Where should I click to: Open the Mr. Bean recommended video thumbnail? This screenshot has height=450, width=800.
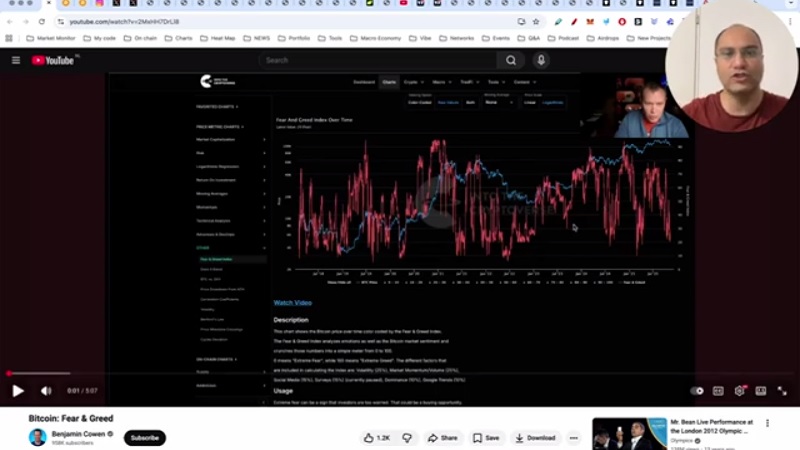[x=629, y=434]
